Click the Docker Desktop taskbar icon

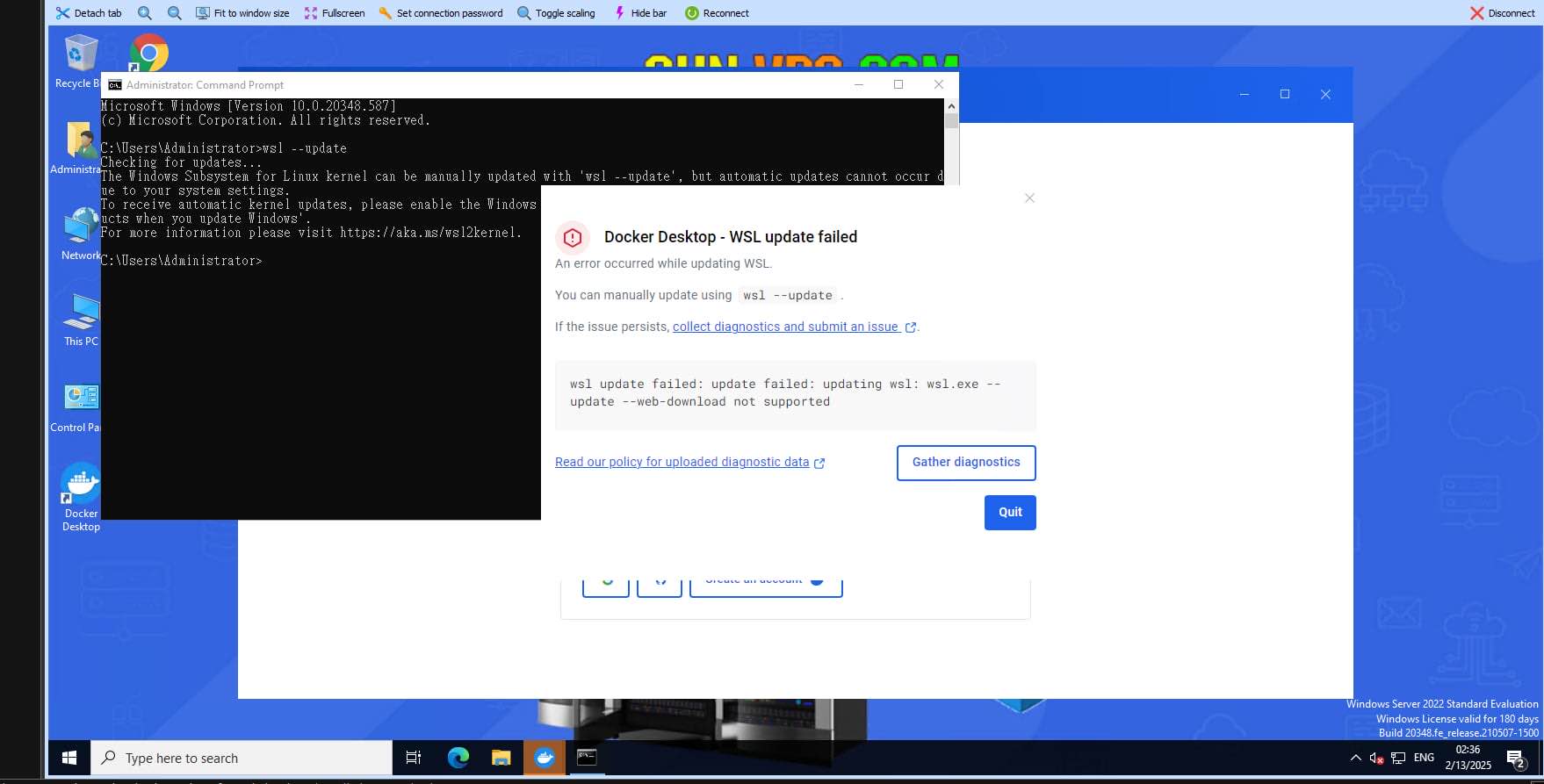[x=545, y=758]
